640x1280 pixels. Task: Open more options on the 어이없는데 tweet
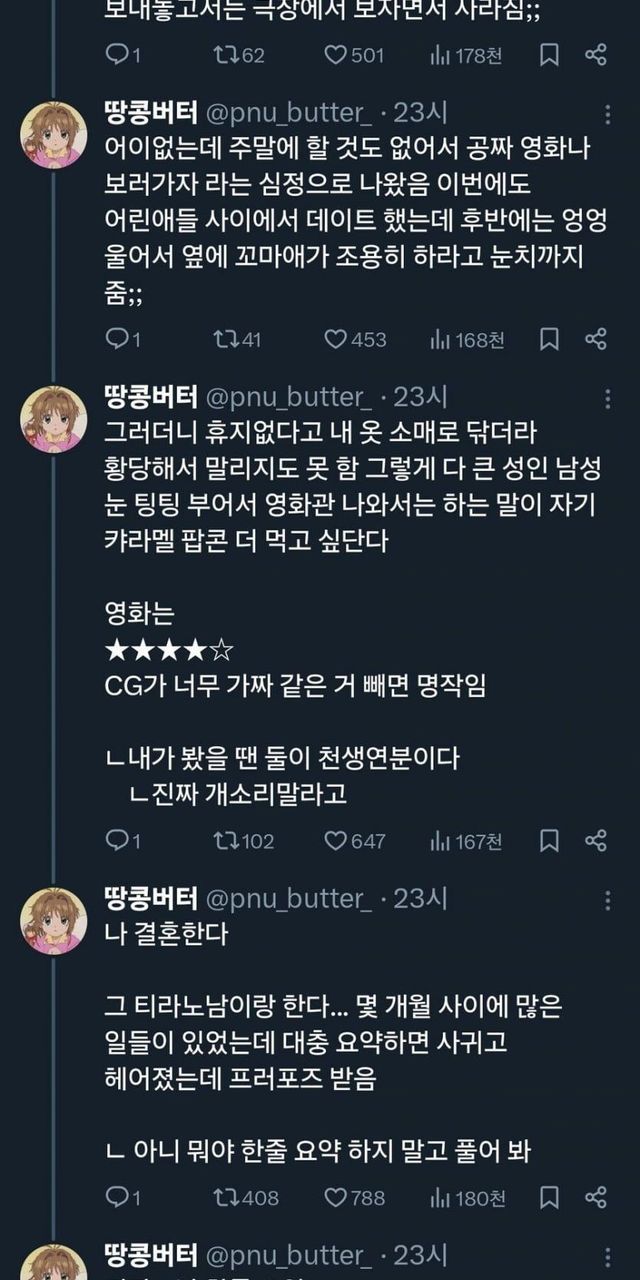pos(607,114)
